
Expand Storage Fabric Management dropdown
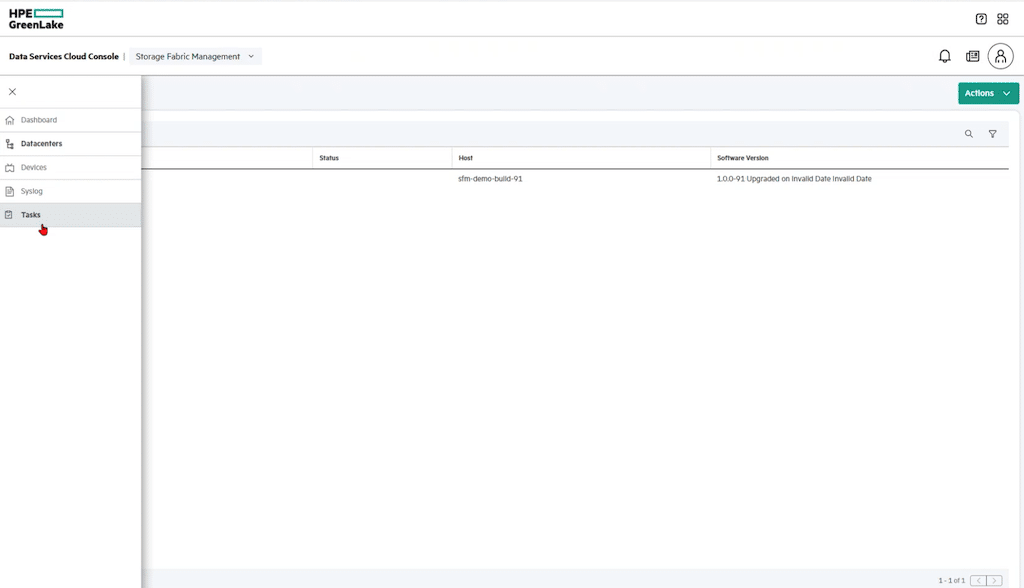point(195,56)
